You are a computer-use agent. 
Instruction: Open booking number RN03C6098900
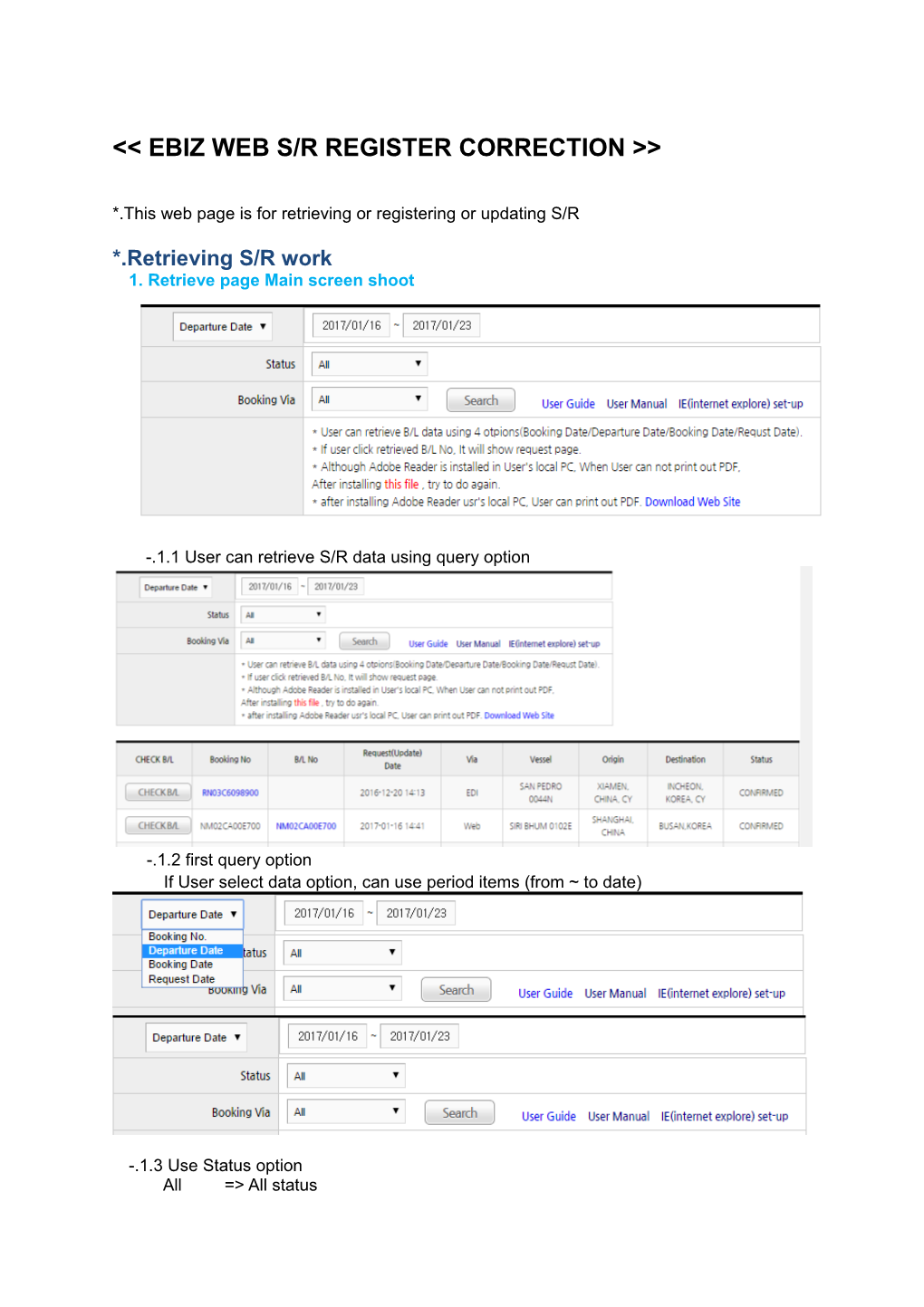230,791
